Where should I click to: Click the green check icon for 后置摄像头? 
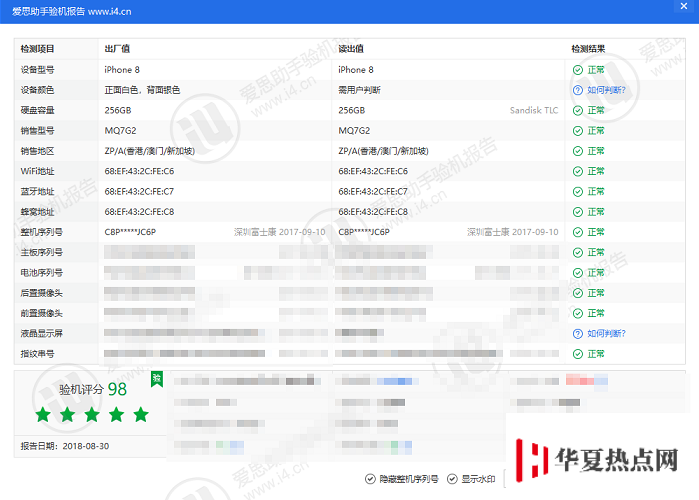tap(578, 293)
